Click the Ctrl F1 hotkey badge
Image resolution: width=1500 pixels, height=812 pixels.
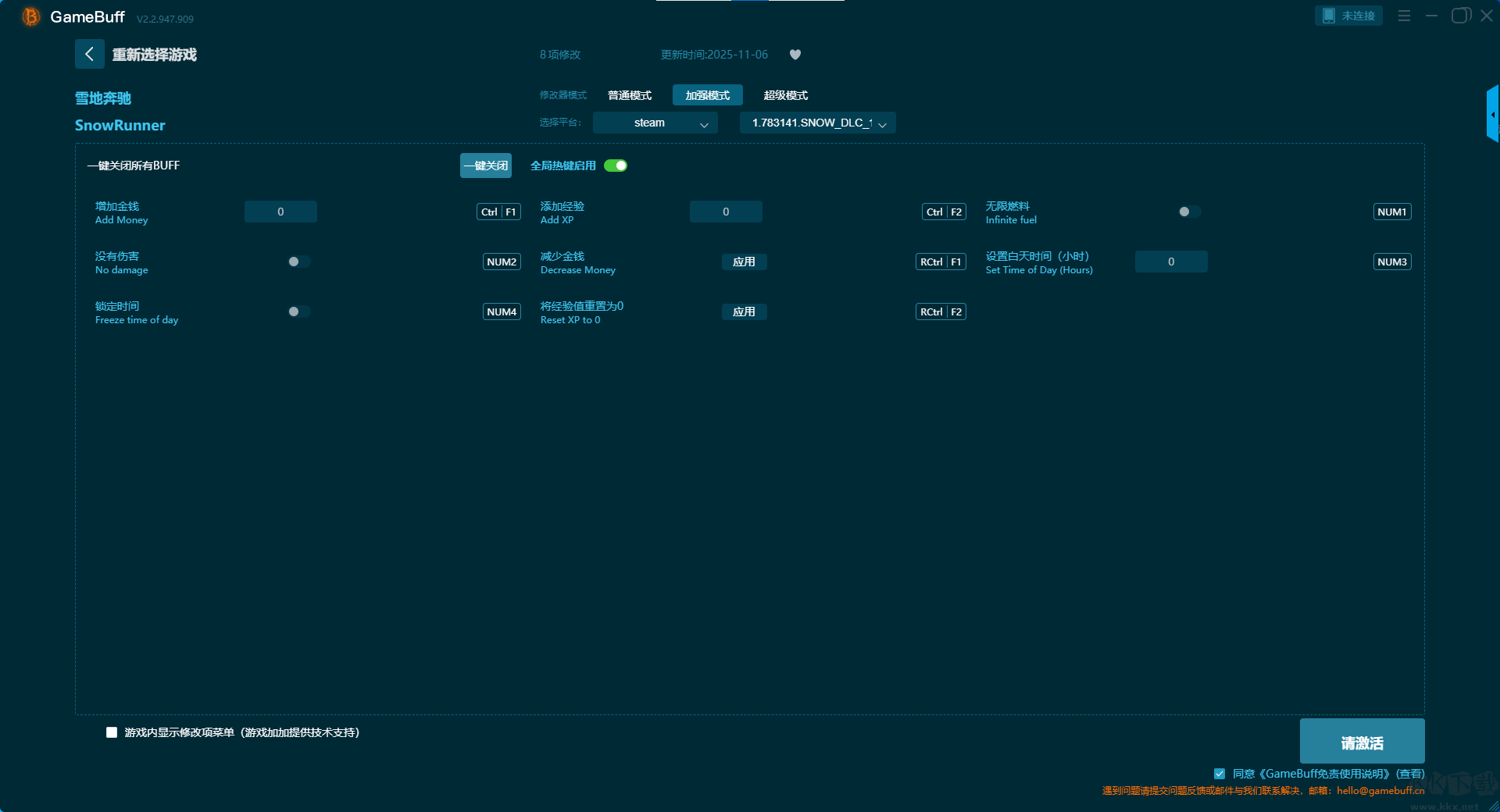(x=498, y=212)
